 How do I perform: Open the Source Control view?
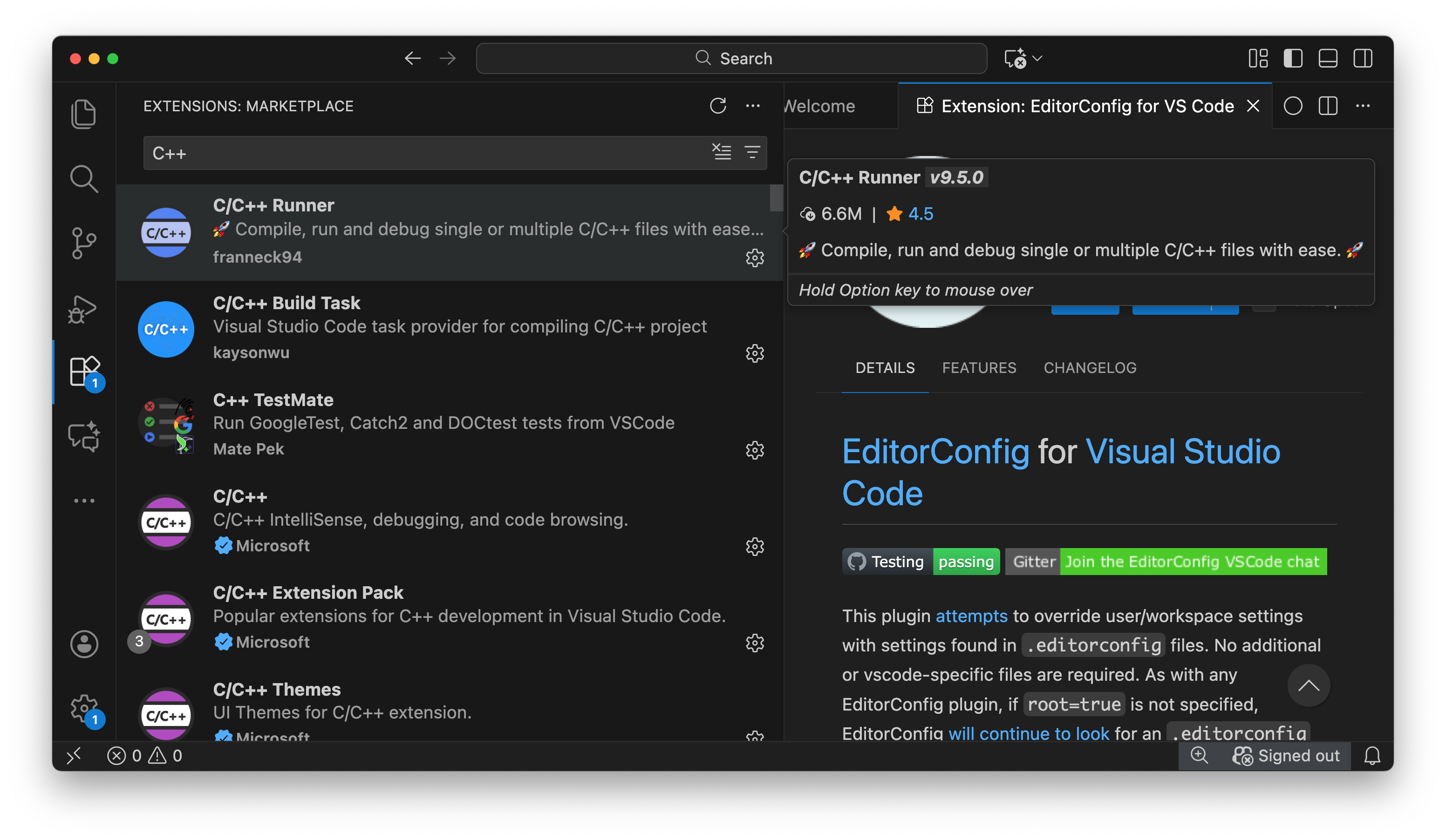pos(84,243)
